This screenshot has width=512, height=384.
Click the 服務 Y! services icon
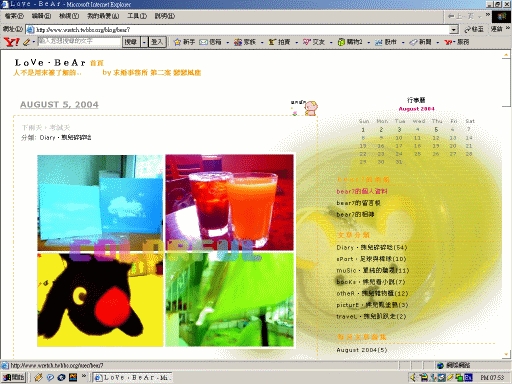(x=449, y=42)
